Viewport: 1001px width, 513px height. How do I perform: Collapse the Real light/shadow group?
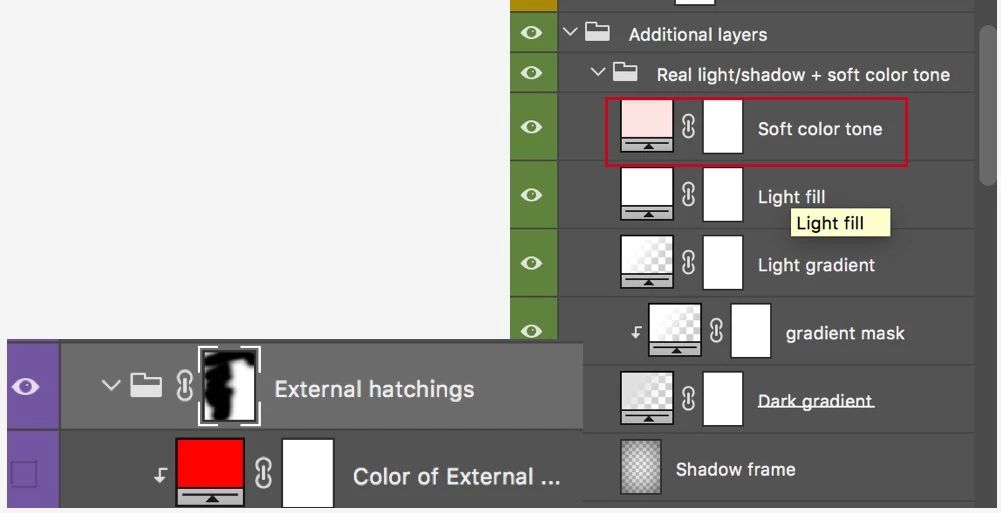tap(598, 72)
